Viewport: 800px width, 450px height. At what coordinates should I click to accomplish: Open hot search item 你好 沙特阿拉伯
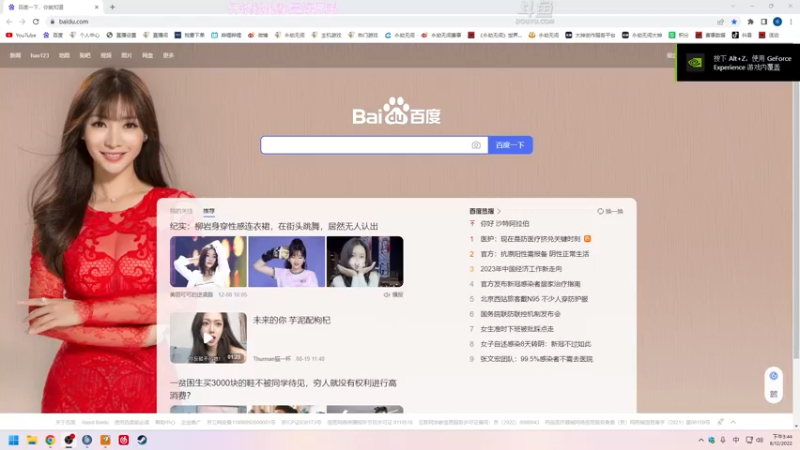[x=505, y=223]
